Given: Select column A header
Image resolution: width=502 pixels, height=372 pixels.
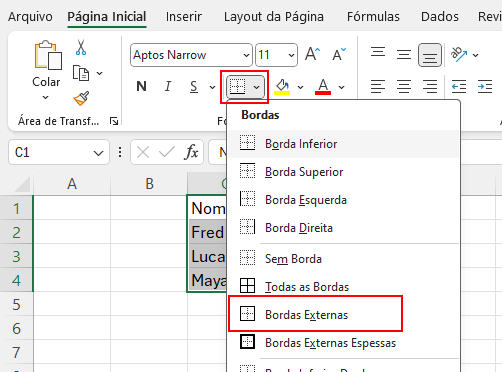Looking at the screenshot, I should (x=72, y=184).
